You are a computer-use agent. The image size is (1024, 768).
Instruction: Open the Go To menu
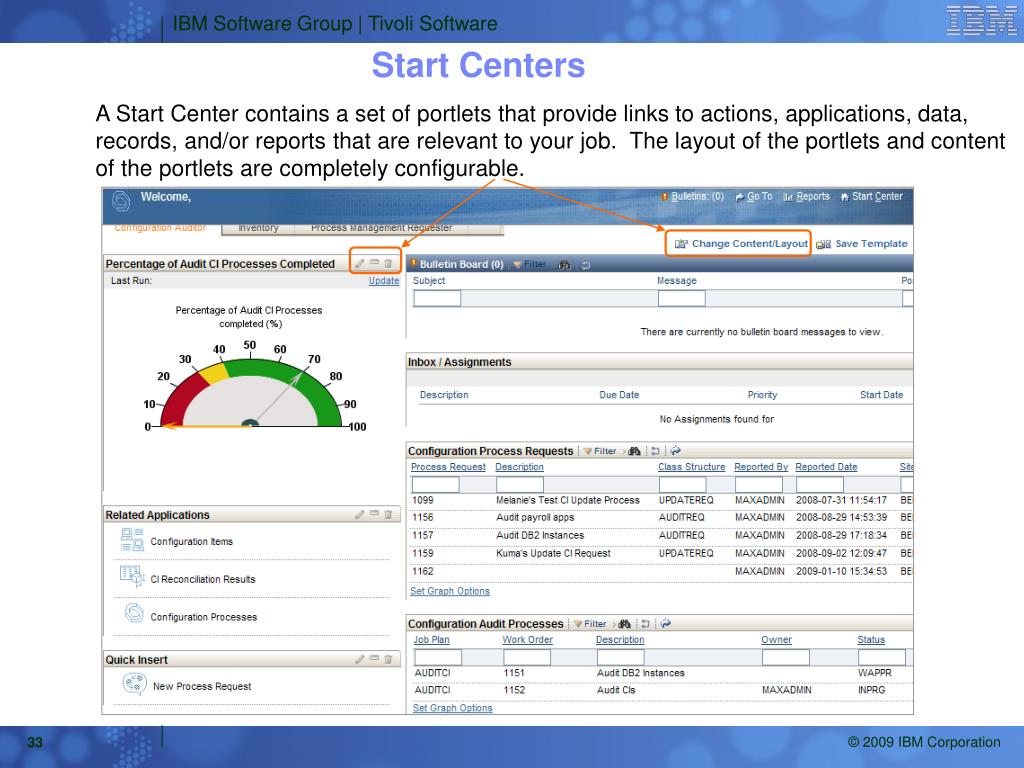[754, 197]
